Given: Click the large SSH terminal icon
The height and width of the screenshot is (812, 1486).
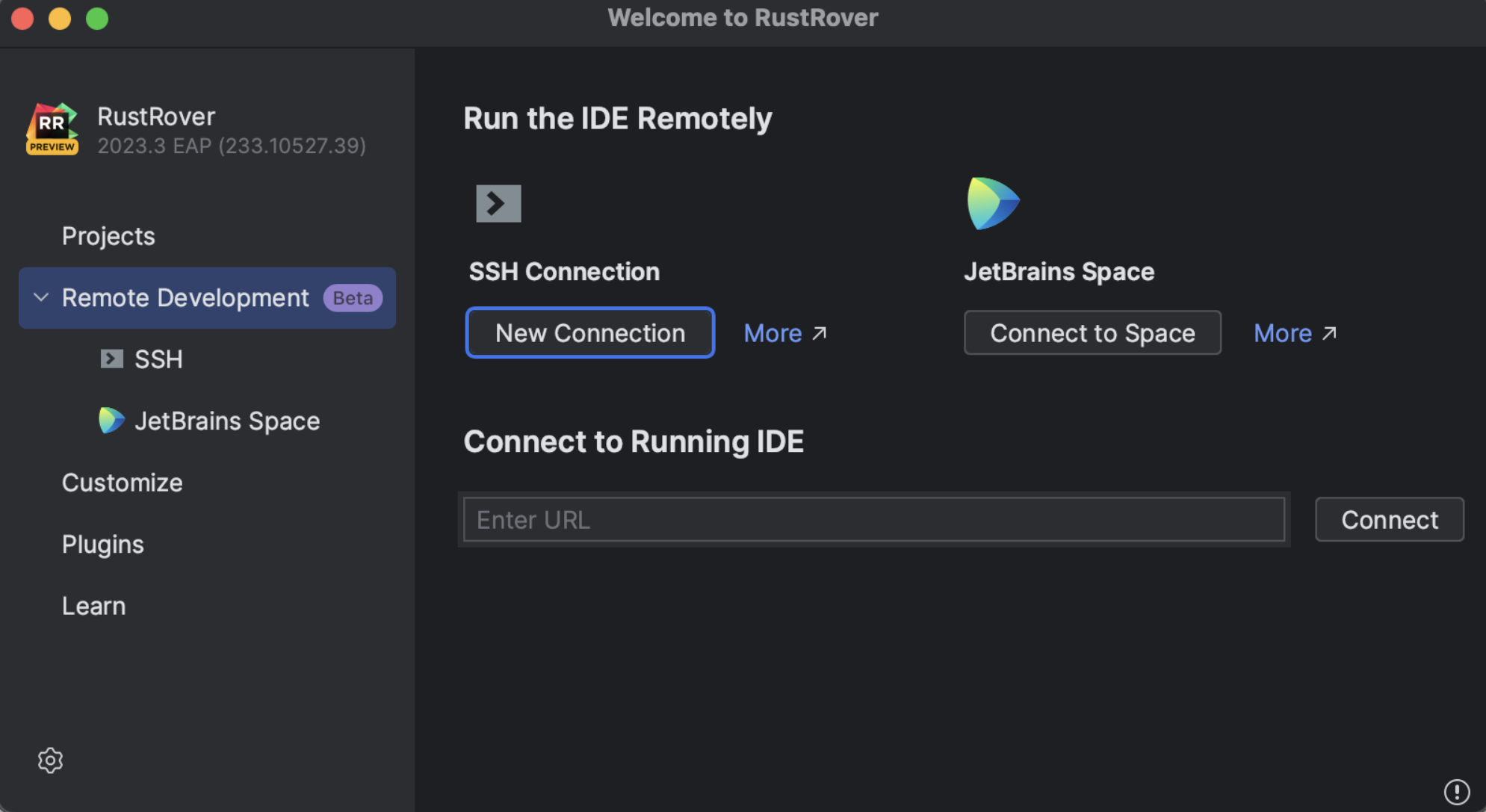Looking at the screenshot, I should click(498, 203).
